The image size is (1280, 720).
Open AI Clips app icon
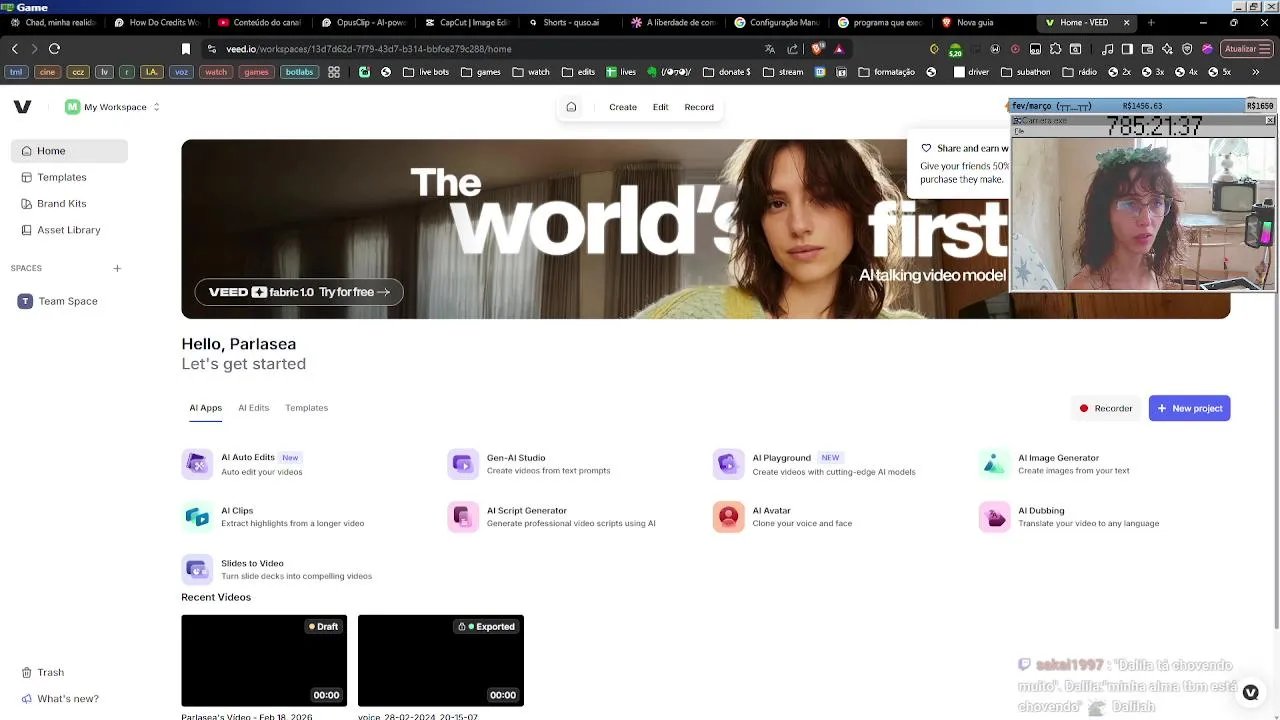coord(197,517)
